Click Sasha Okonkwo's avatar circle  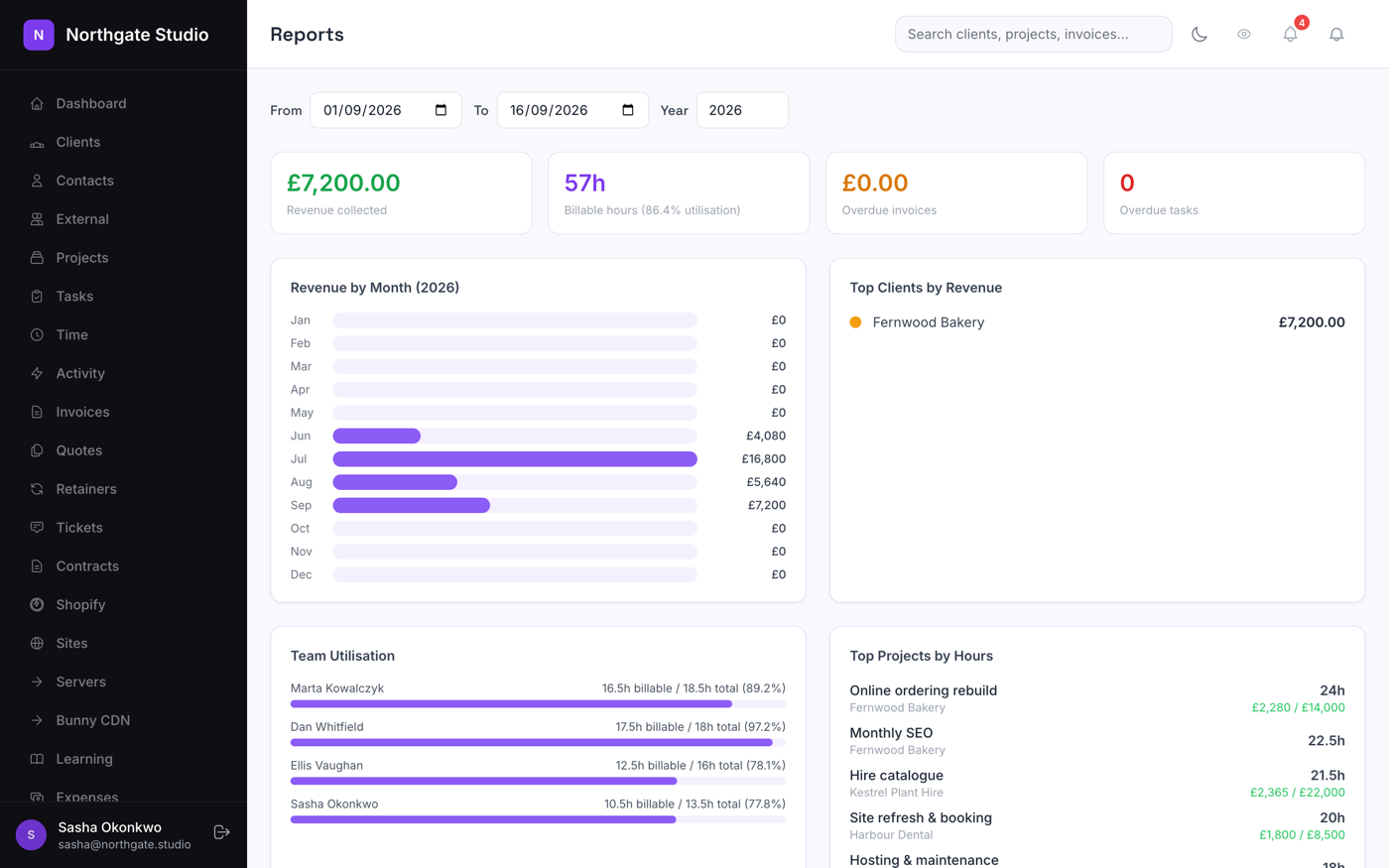point(31,835)
